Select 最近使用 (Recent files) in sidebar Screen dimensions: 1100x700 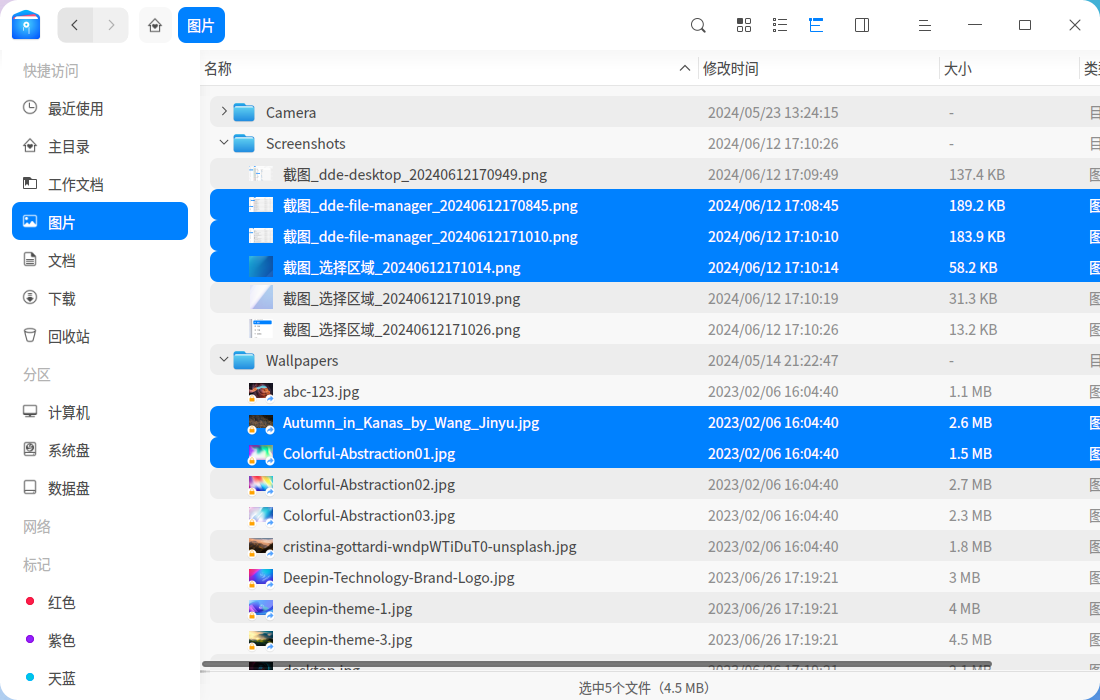67,108
